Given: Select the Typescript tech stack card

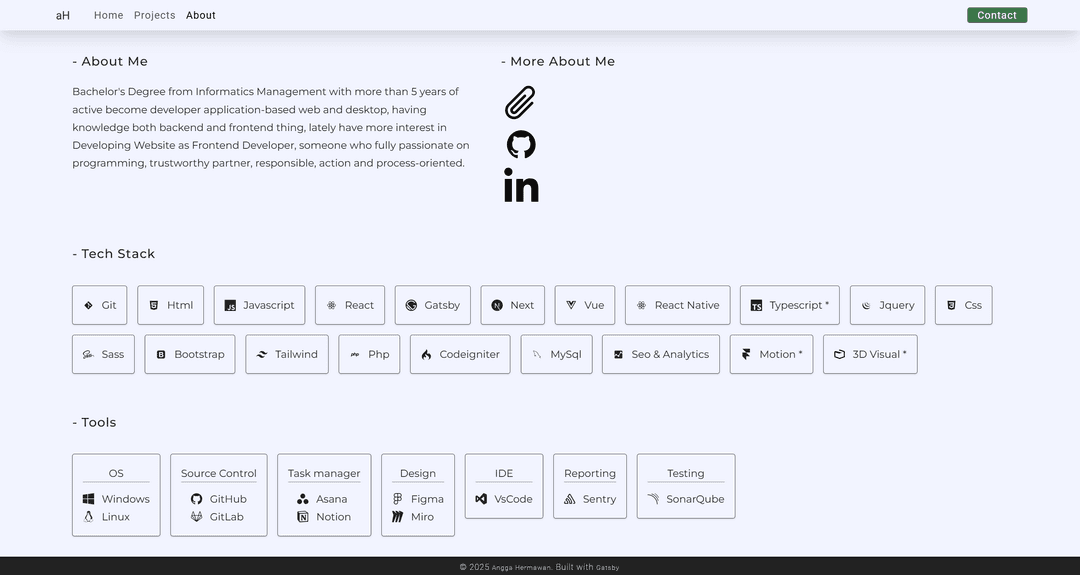Looking at the screenshot, I should point(789,305).
